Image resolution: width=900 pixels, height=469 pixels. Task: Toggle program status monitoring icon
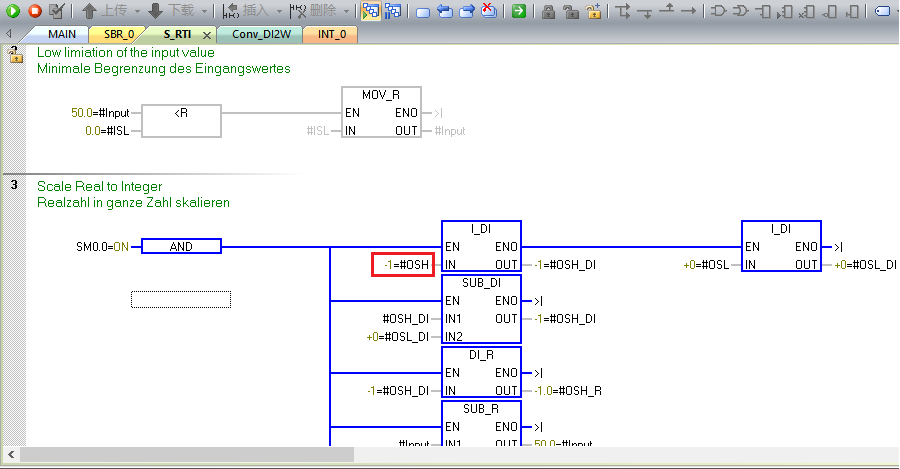(370, 11)
